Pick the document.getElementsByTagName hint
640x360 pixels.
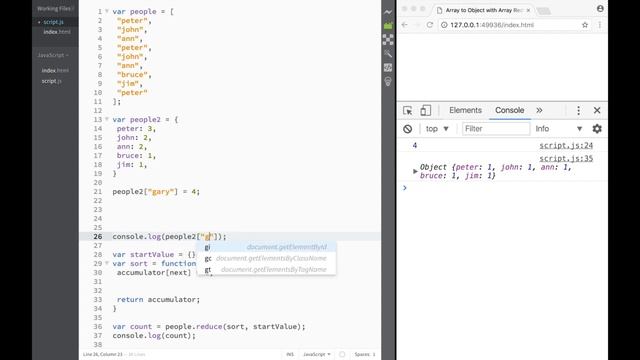coord(267,269)
